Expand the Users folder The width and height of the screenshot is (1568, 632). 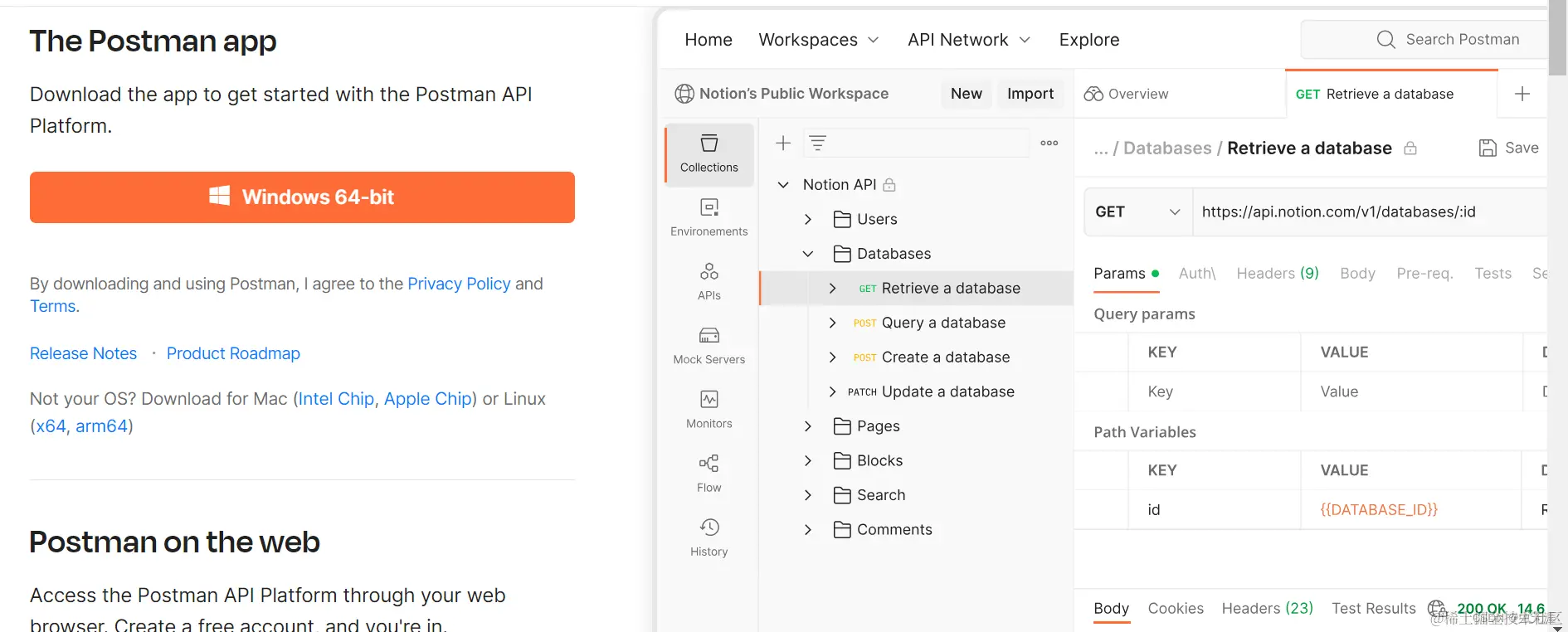[x=808, y=219]
